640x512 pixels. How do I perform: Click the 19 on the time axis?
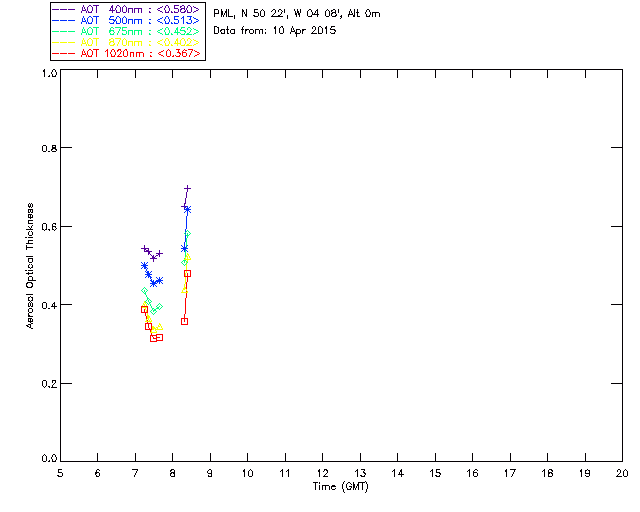point(585,473)
